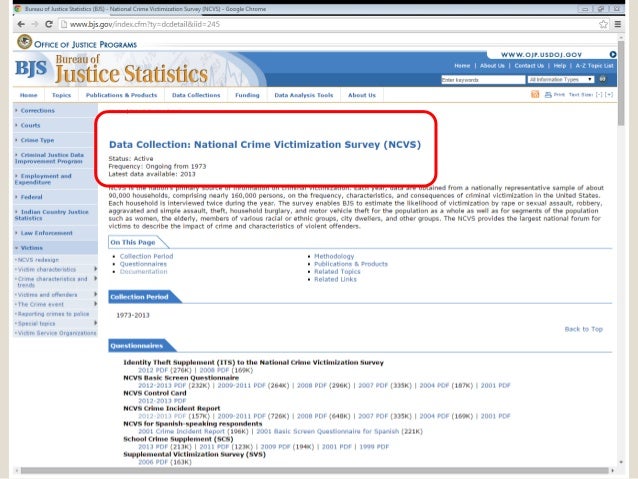Increase text size with [+]

point(609,94)
